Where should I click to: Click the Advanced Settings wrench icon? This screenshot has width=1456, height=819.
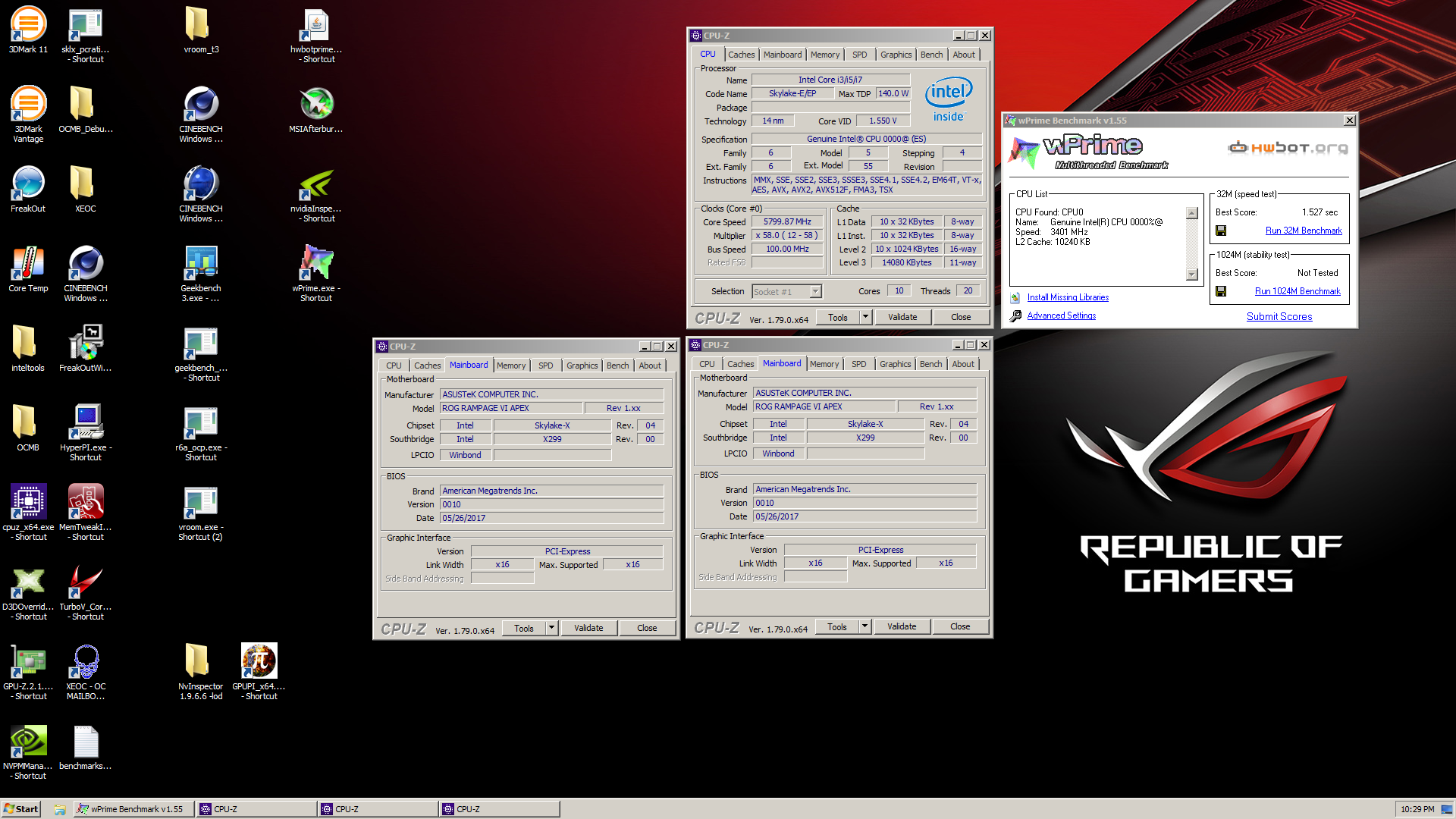[1015, 315]
